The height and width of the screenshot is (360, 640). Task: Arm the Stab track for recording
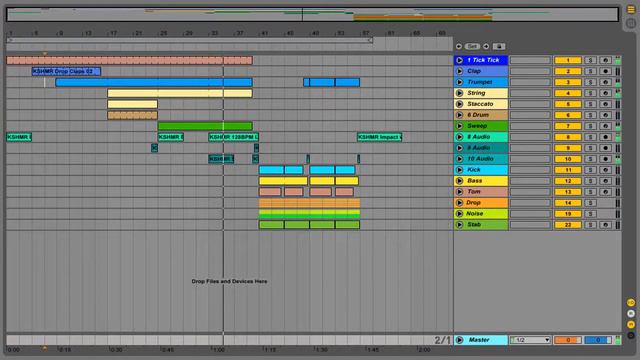click(x=605, y=225)
